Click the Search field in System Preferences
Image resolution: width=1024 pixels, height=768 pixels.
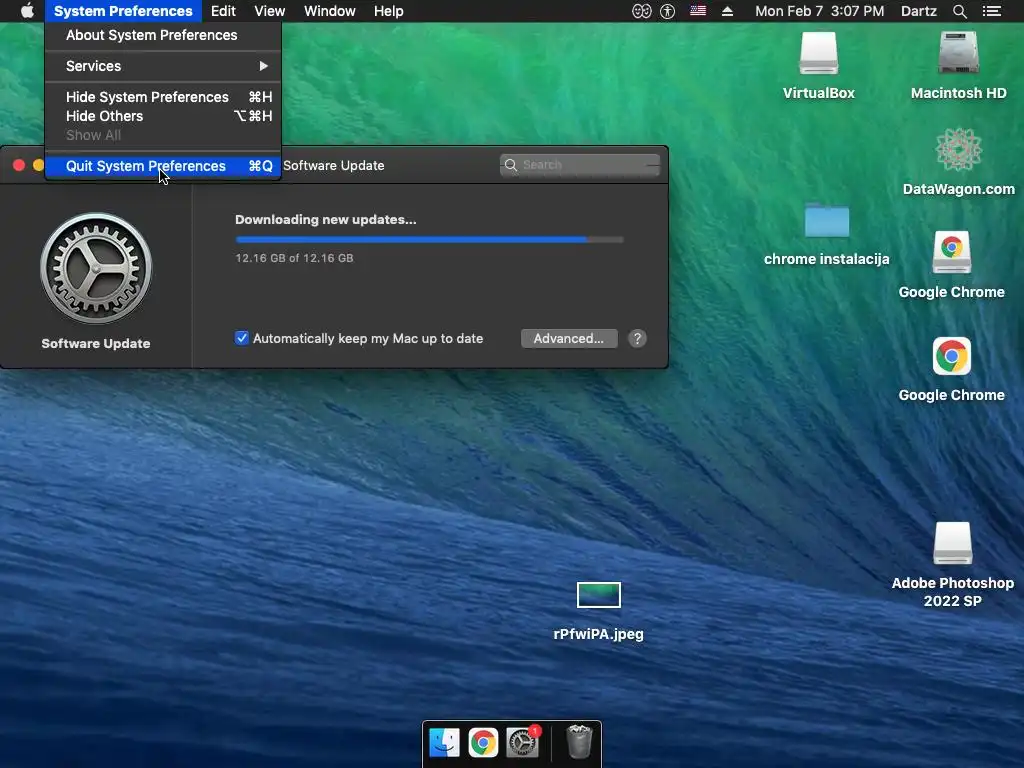pyautogui.click(x=580, y=165)
